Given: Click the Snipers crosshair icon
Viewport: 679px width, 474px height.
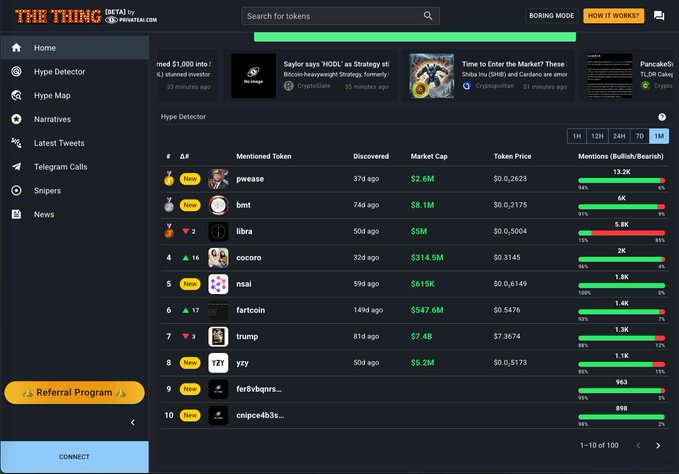Looking at the screenshot, I should (16, 190).
